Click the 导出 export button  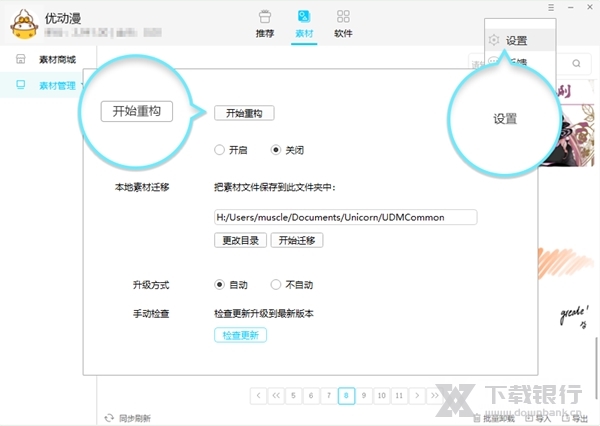(x=574, y=418)
